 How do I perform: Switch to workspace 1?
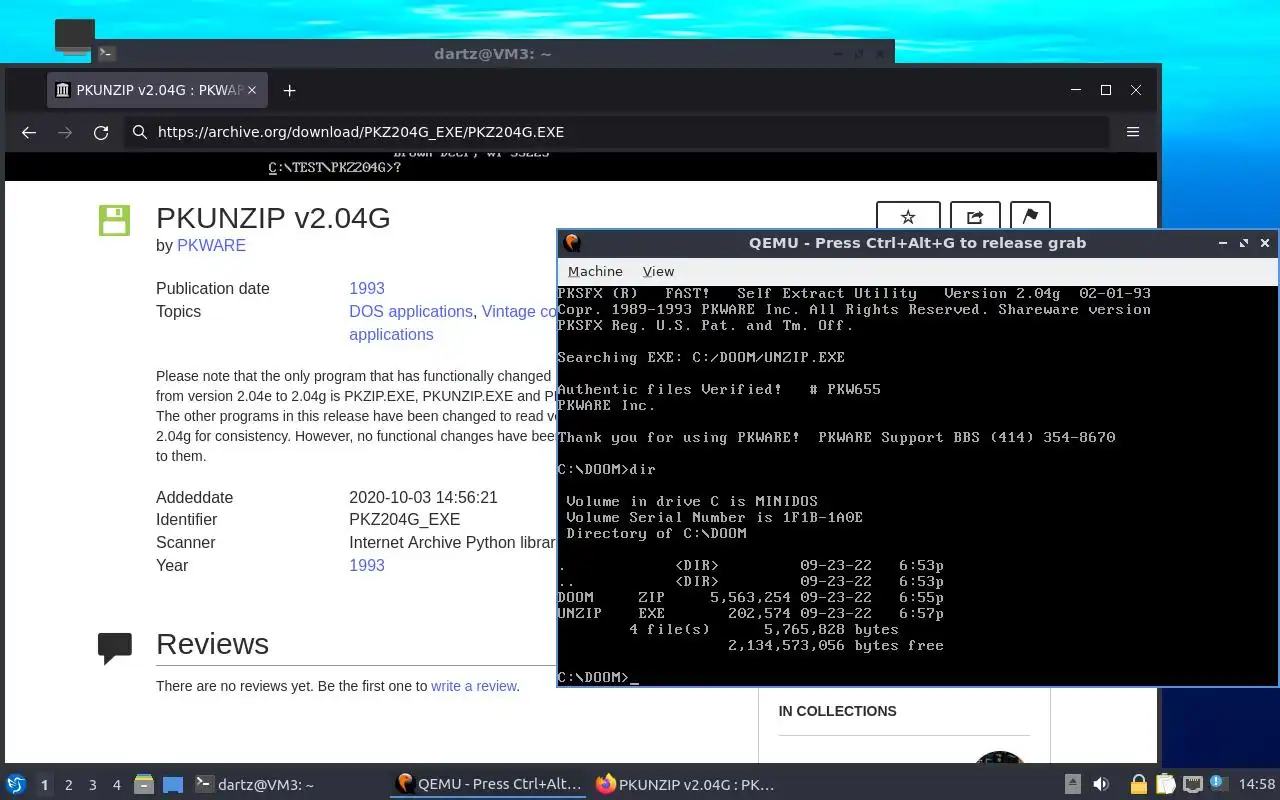[45, 785]
